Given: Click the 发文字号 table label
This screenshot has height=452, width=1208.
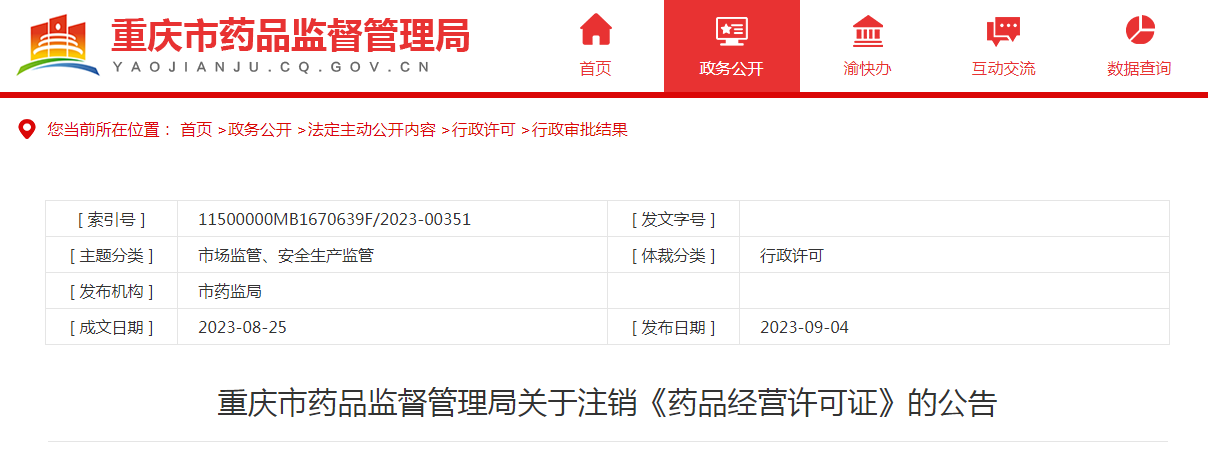Looking at the screenshot, I should [x=673, y=219].
